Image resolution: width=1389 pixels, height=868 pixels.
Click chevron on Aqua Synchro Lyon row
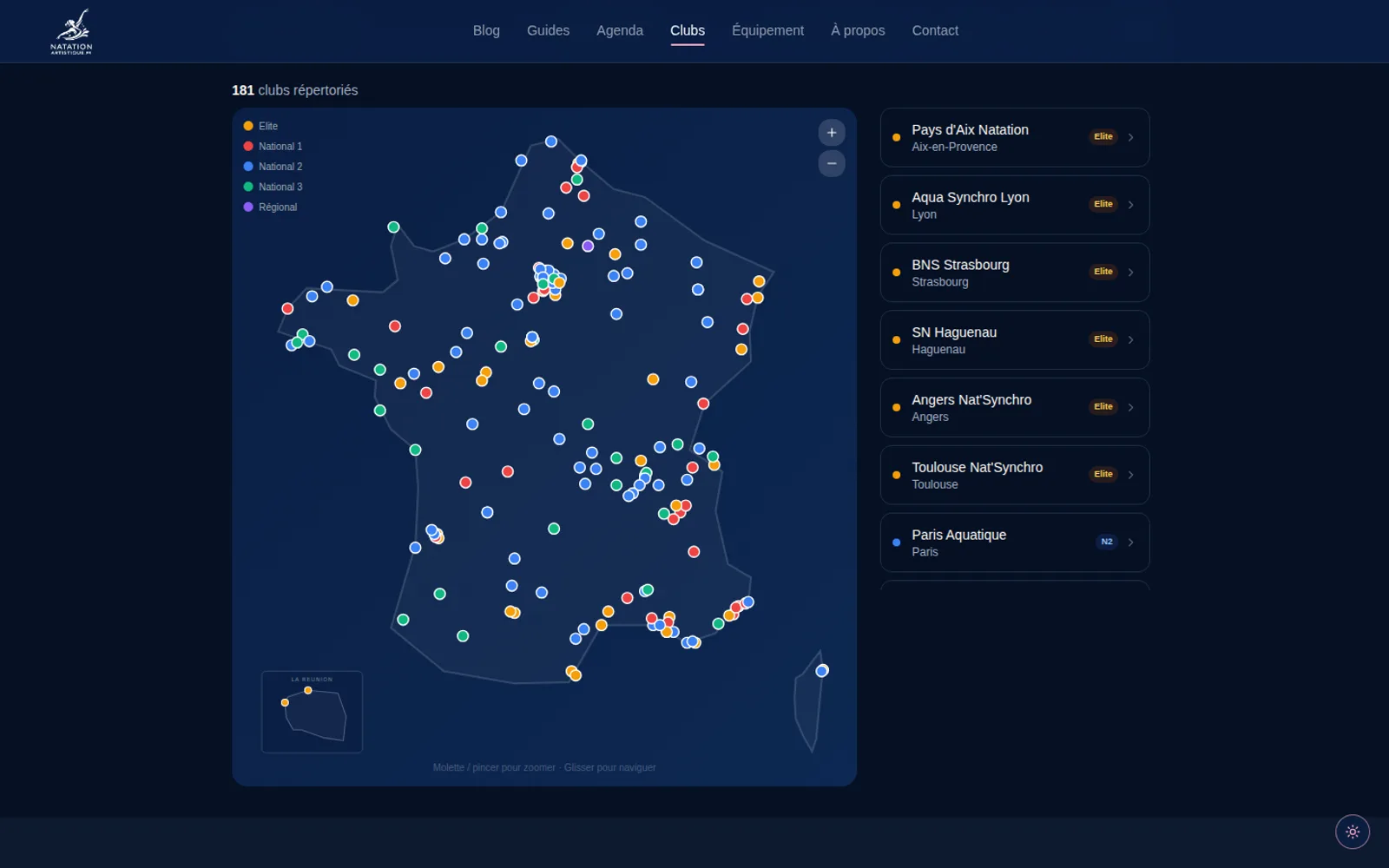[x=1130, y=205]
